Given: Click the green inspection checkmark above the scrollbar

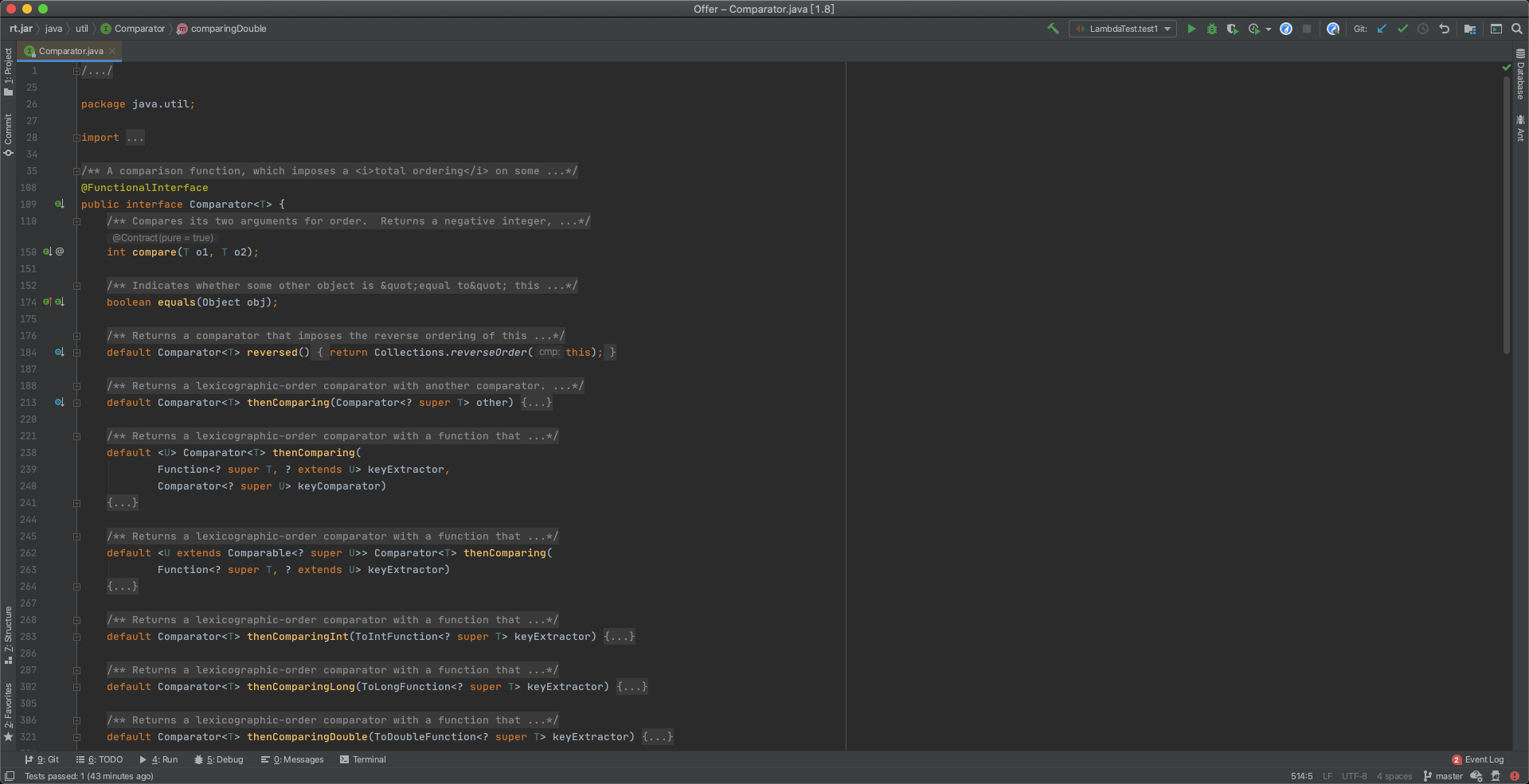Looking at the screenshot, I should click(x=1506, y=68).
